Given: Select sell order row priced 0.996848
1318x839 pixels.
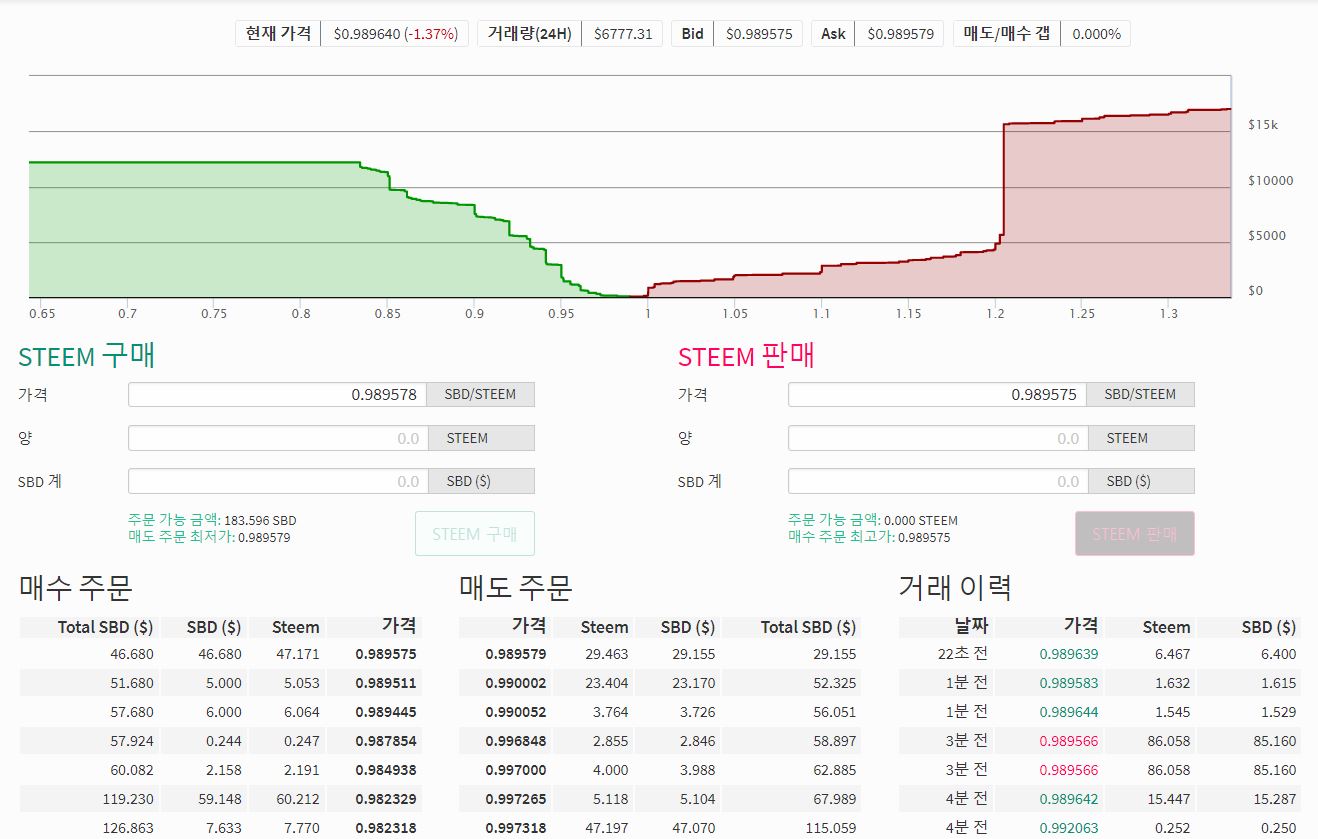Looking at the screenshot, I should 660,741.
